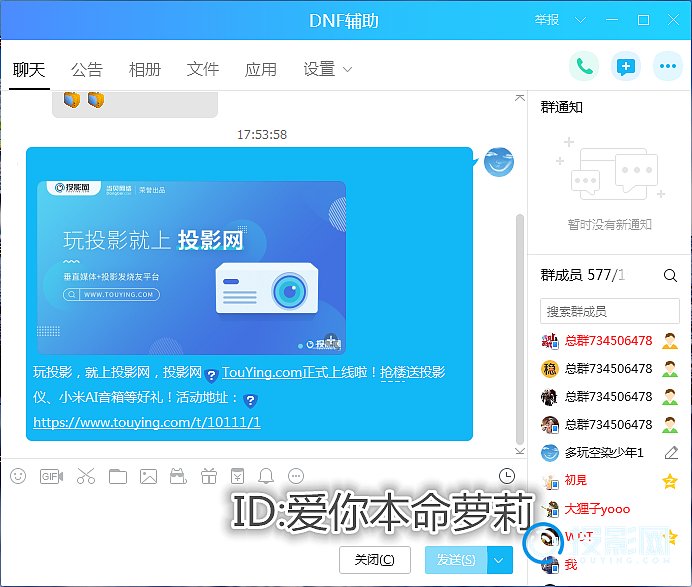Image resolution: width=692 pixels, height=587 pixels.
Task: Start a group voice call
Action: pos(584,67)
